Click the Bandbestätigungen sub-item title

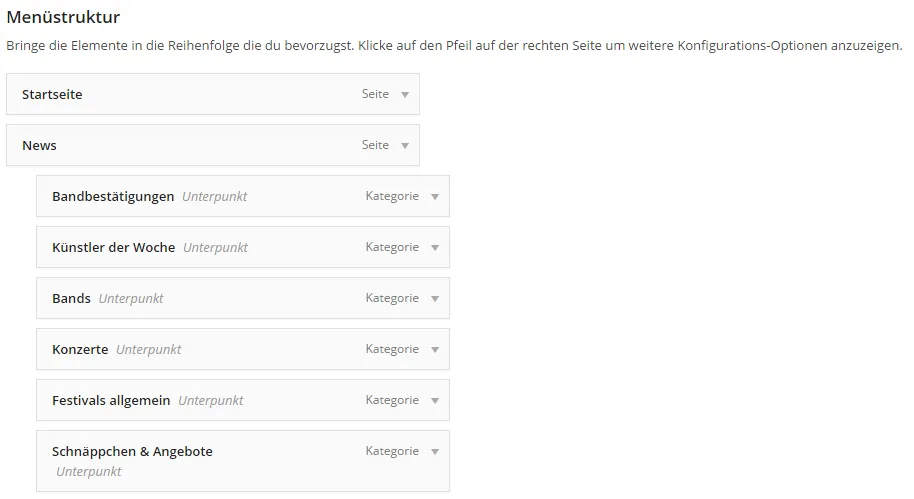coord(113,196)
